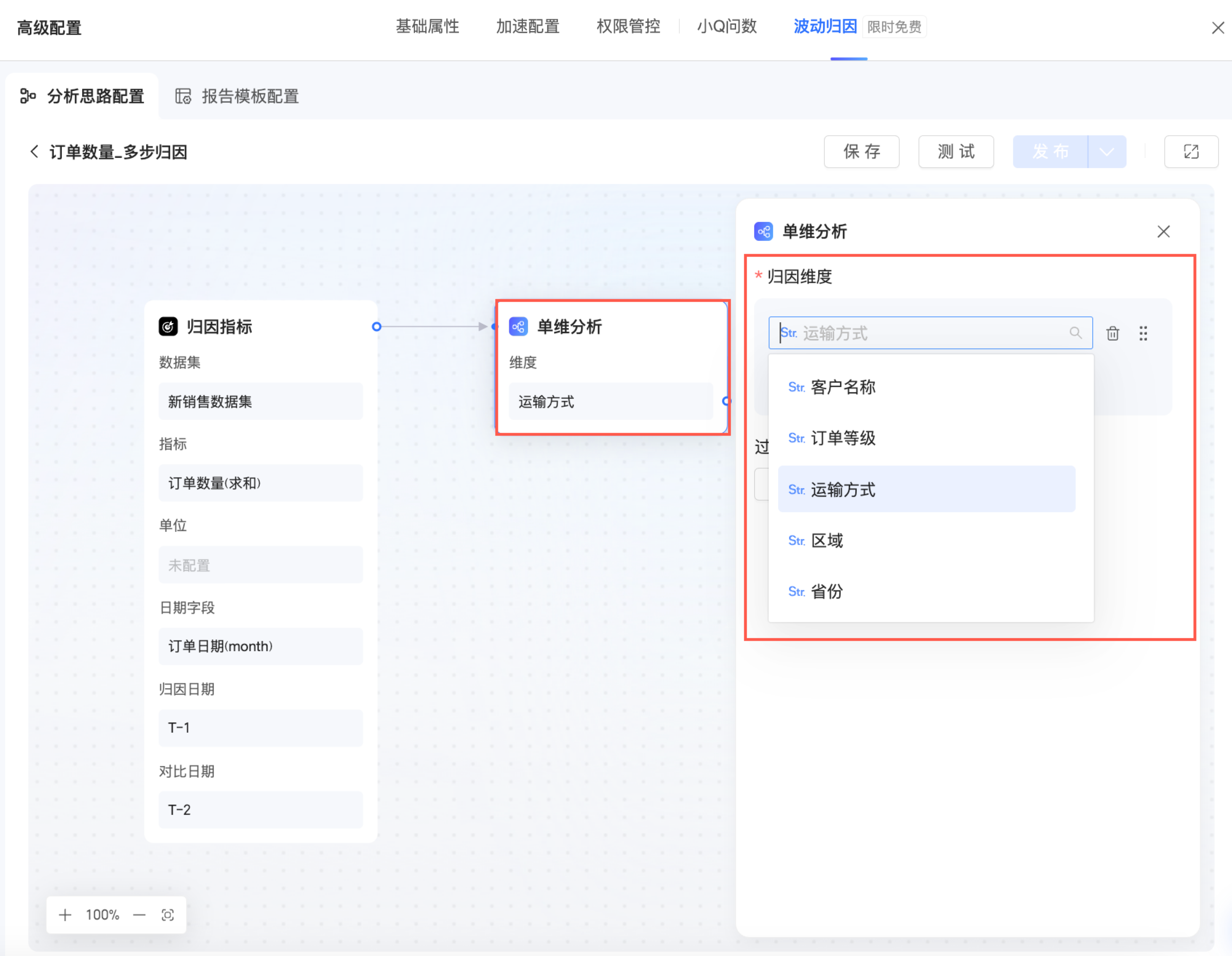Image resolution: width=1232 pixels, height=956 pixels.
Task: Click the fit-to-view canvas icon
Action: (168, 914)
